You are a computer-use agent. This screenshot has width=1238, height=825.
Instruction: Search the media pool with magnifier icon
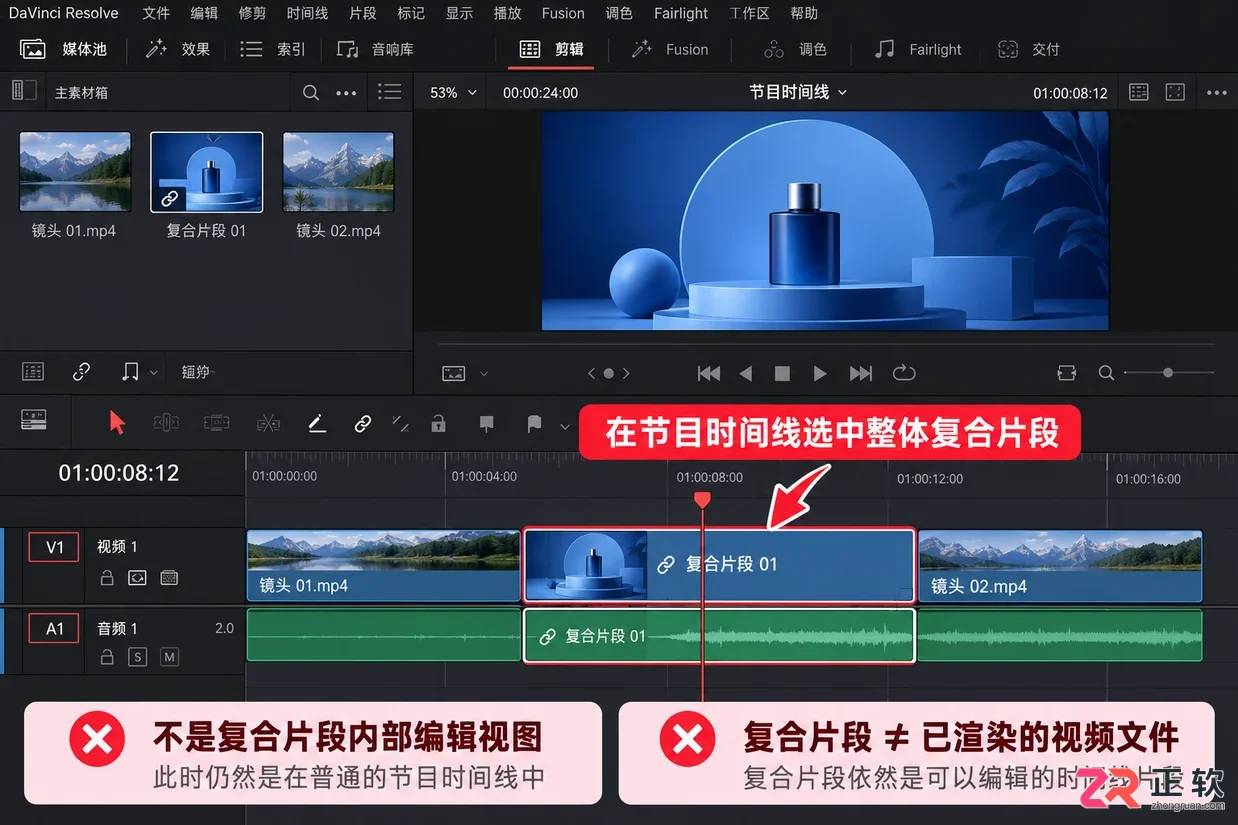coord(311,92)
